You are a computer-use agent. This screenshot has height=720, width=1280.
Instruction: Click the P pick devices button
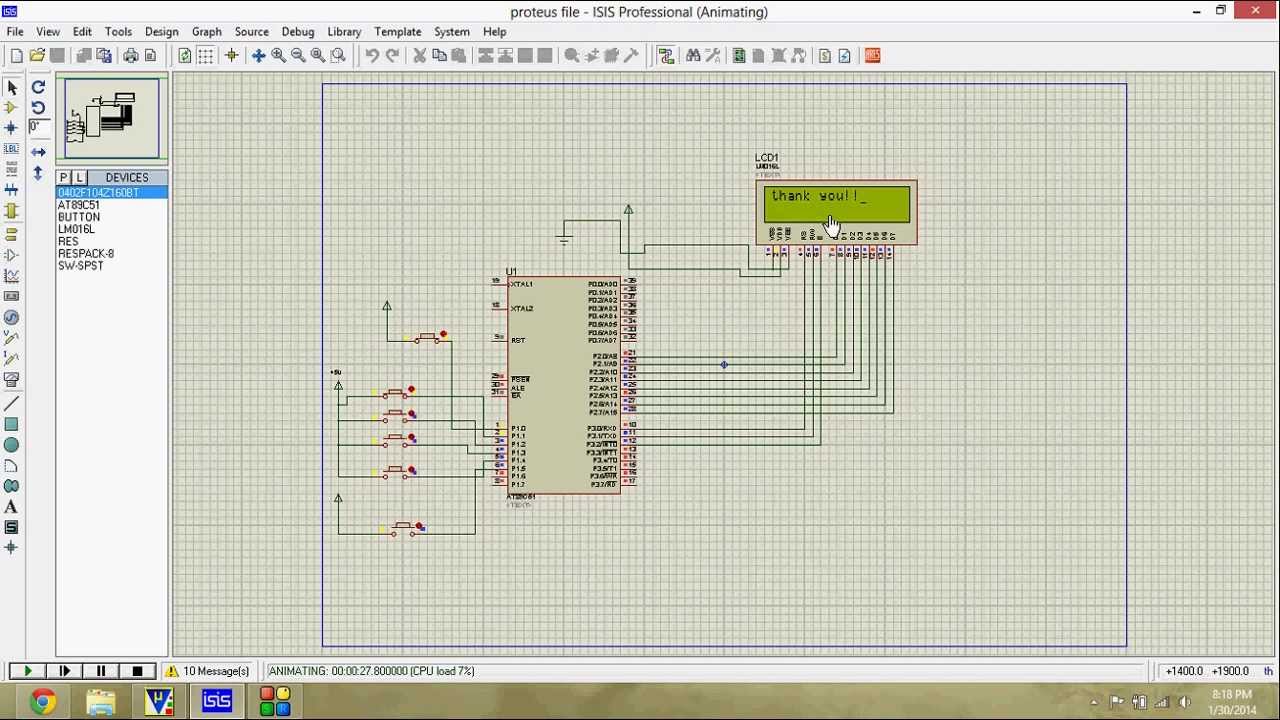tap(63, 178)
